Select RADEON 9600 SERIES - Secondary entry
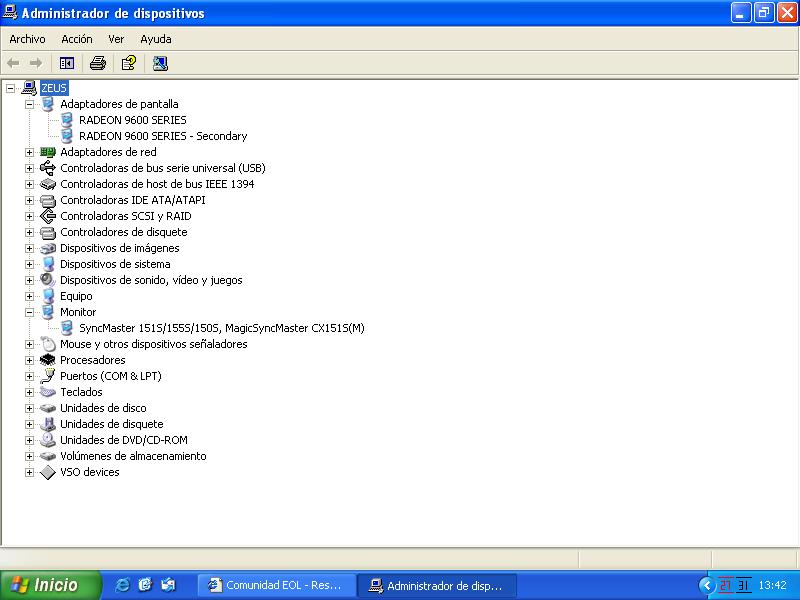The height and width of the screenshot is (600, 800). (x=163, y=136)
